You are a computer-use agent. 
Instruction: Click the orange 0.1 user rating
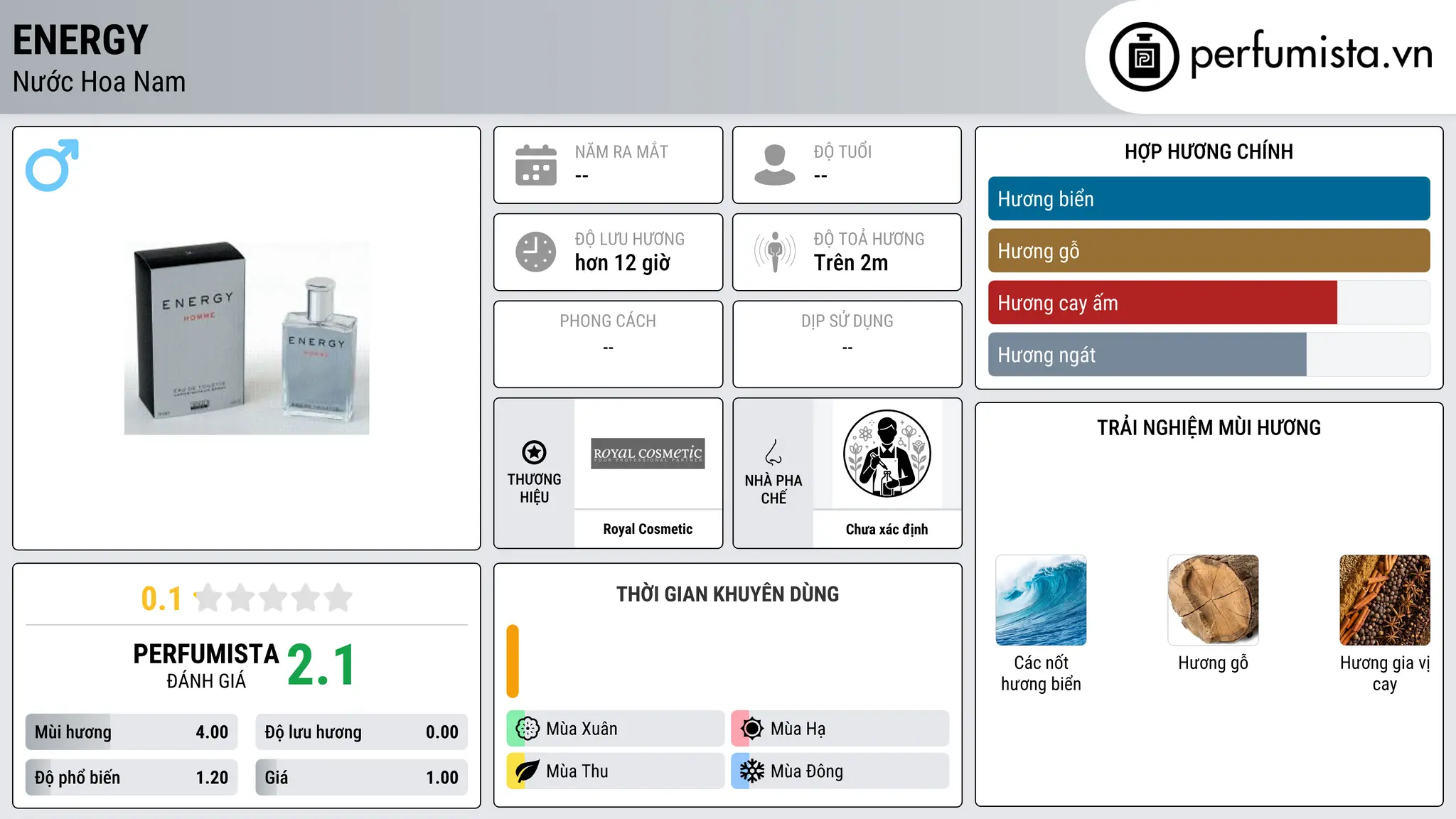click(x=161, y=599)
